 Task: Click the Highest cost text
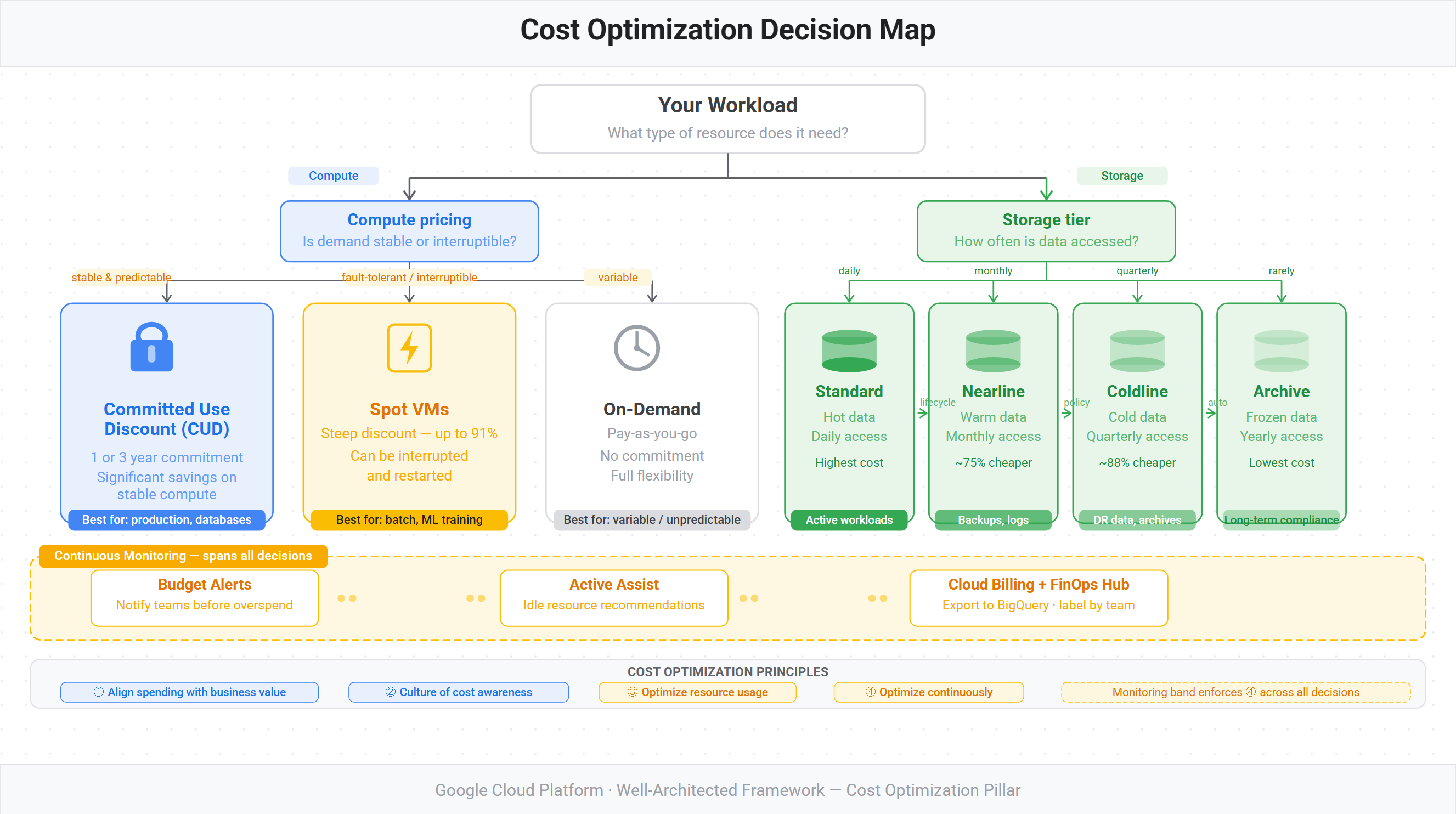(x=849, y=462)
